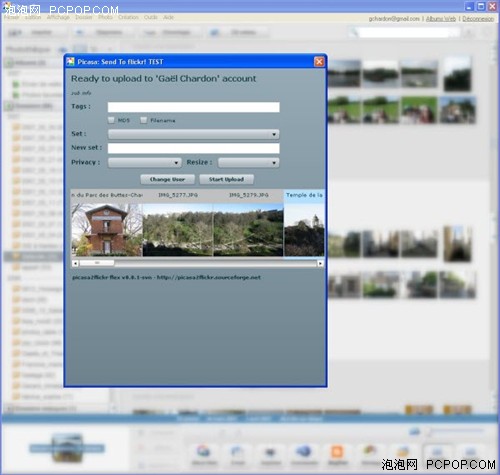Open the Albums Web link
The height and width of the screenshot is (475, 500).
[x=441, y=19]
